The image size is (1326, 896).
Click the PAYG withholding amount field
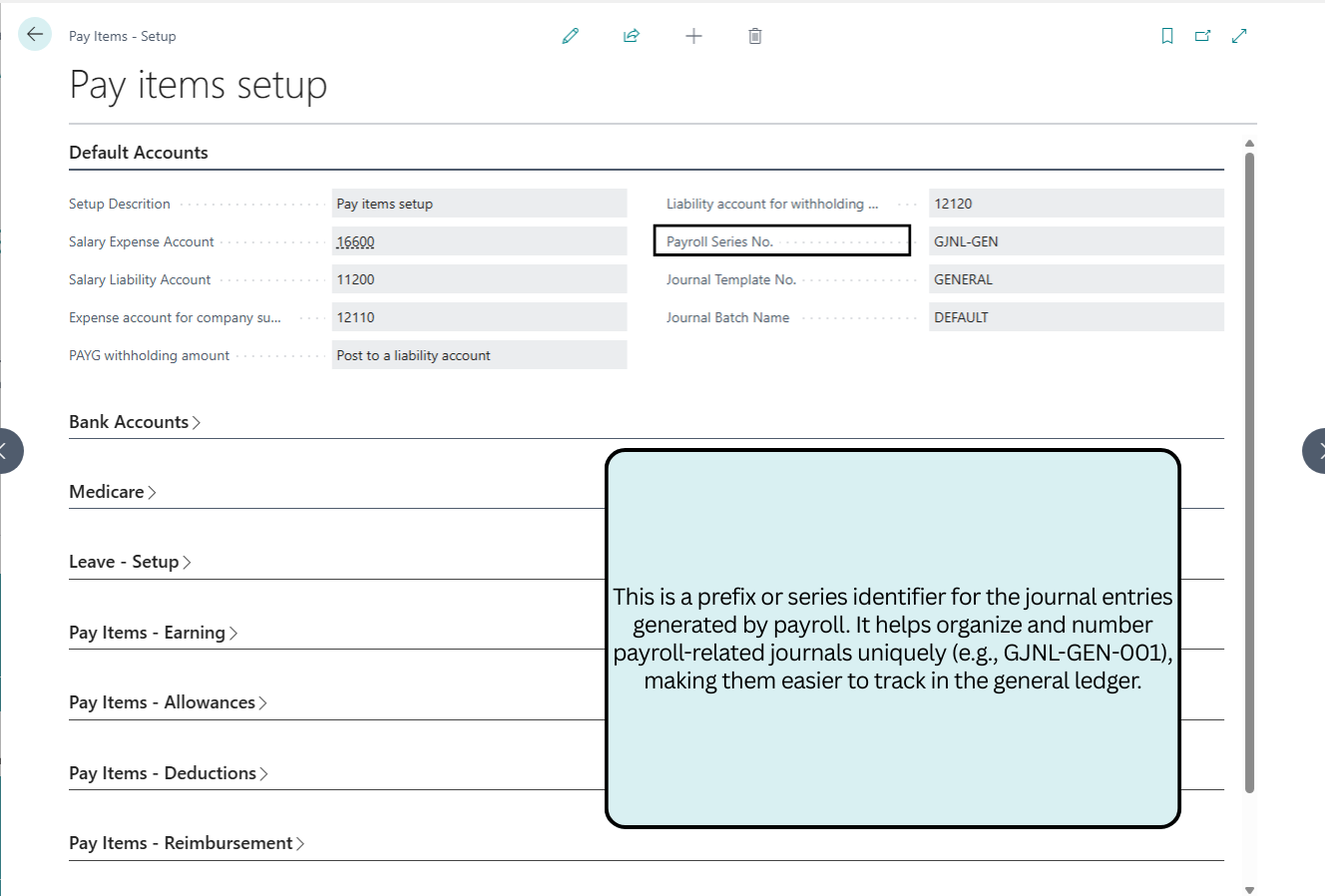(x=479, y=355)
